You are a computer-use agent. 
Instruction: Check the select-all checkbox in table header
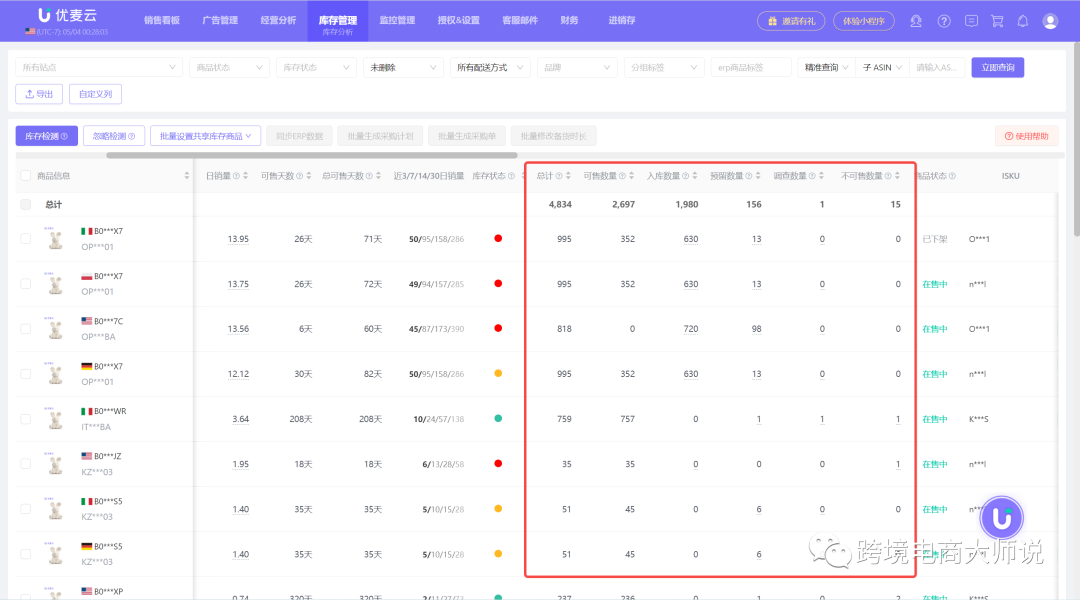pyautogui.click(x=25, y=175)
